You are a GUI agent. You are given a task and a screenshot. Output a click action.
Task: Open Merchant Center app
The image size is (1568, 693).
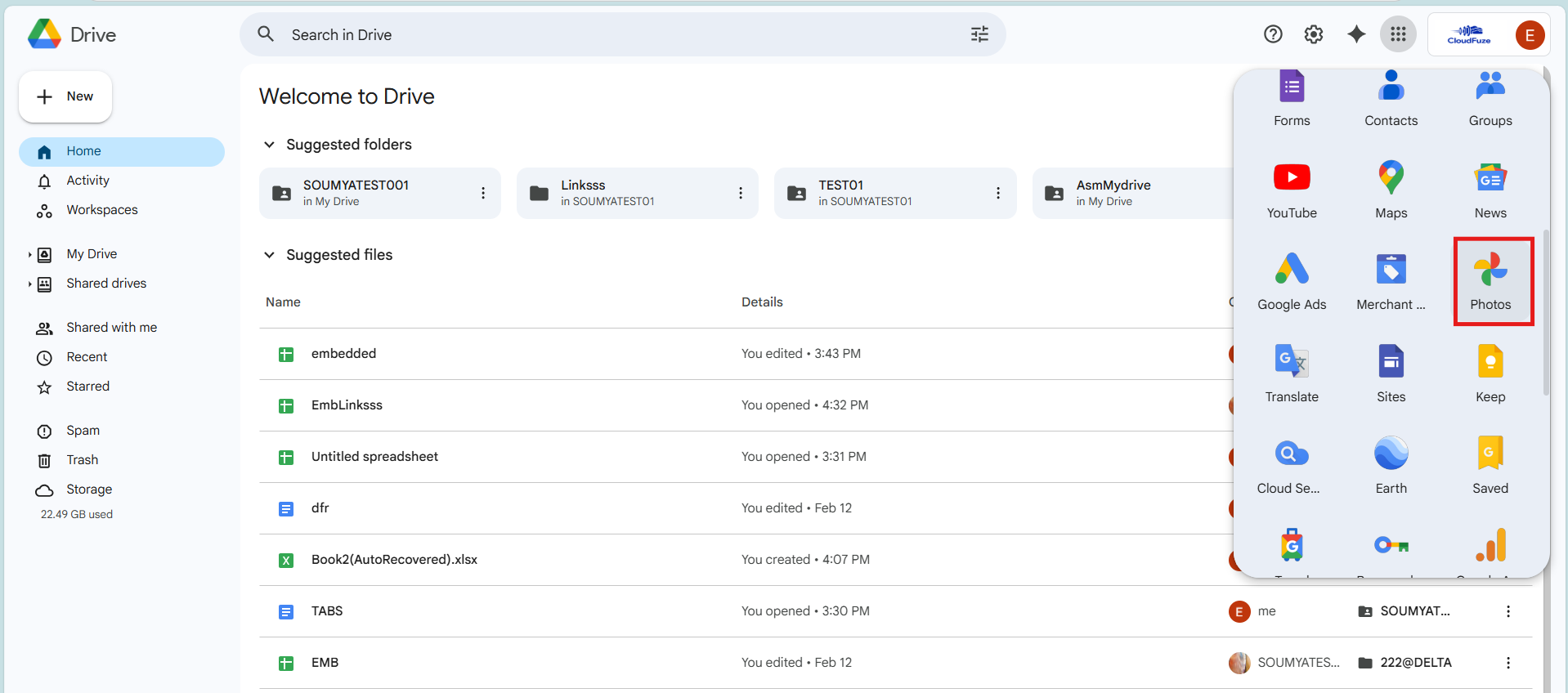[1391, 282]
